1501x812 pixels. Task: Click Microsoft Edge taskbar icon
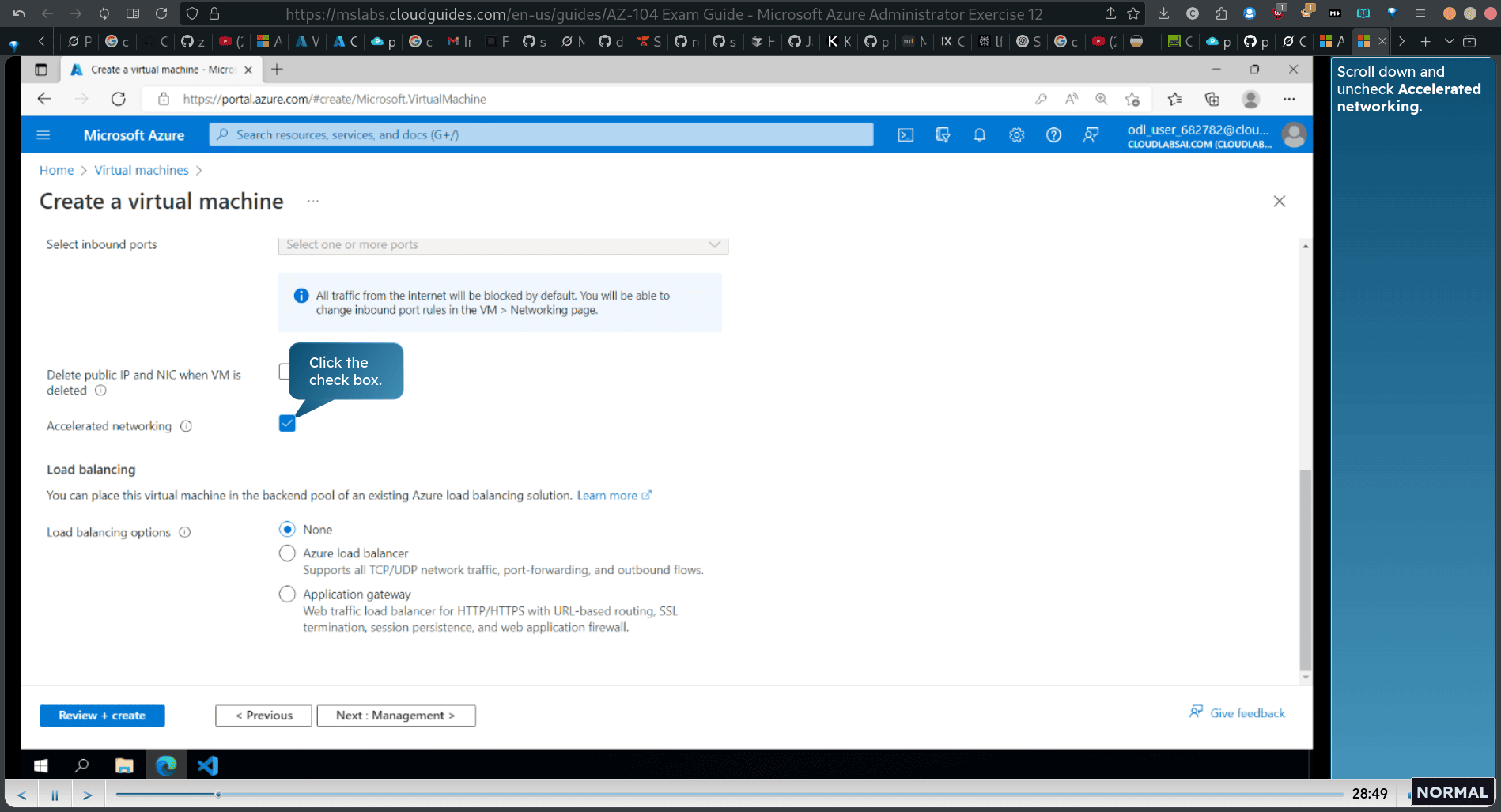[x=166, y=765]
